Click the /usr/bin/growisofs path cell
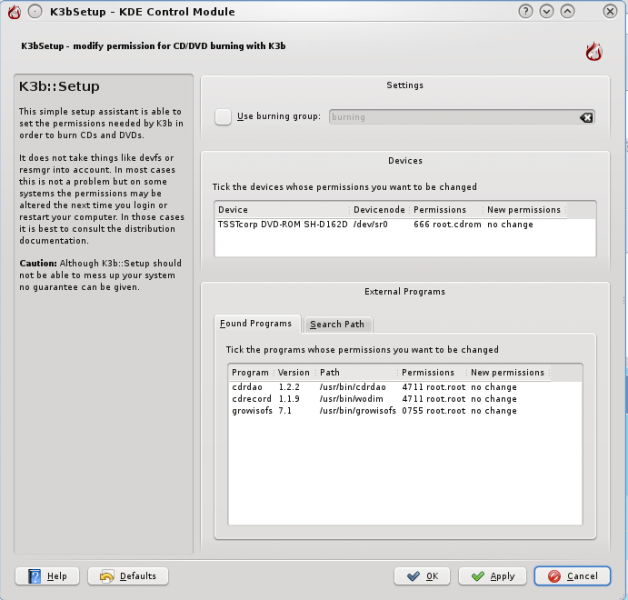628x600 pixels. [x=358, y=411]
